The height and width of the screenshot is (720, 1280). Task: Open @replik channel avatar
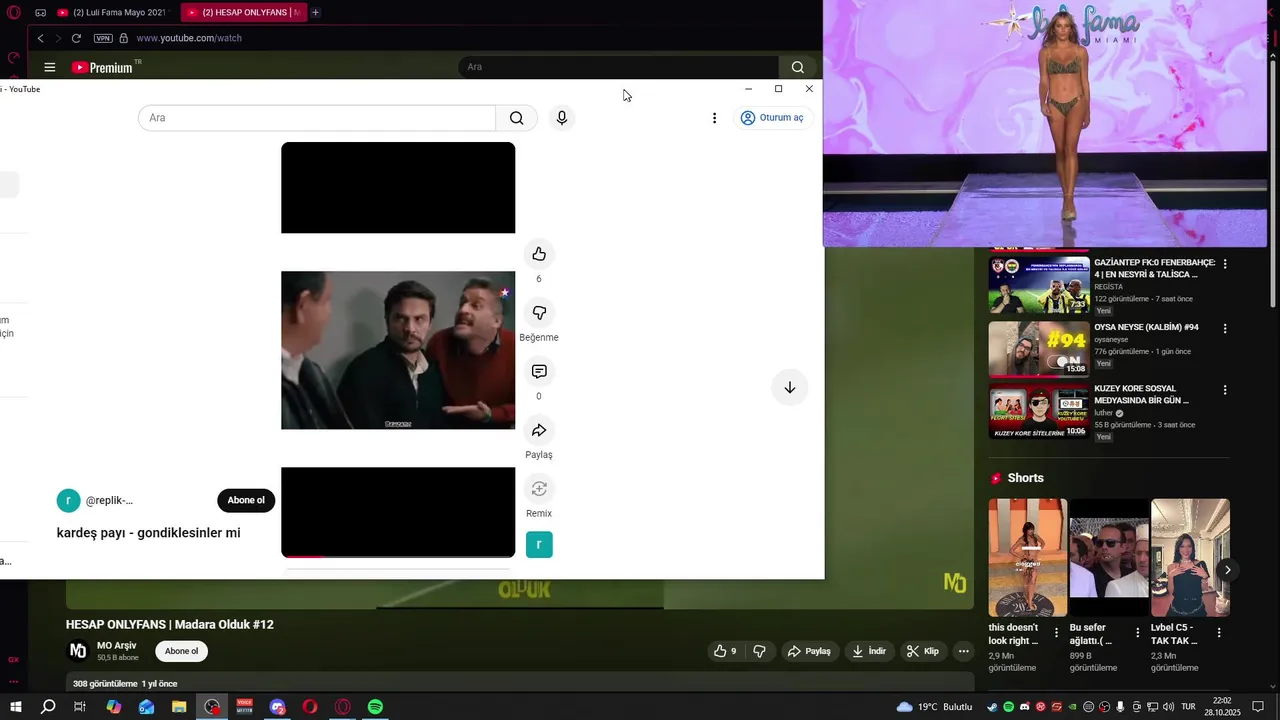68,500
